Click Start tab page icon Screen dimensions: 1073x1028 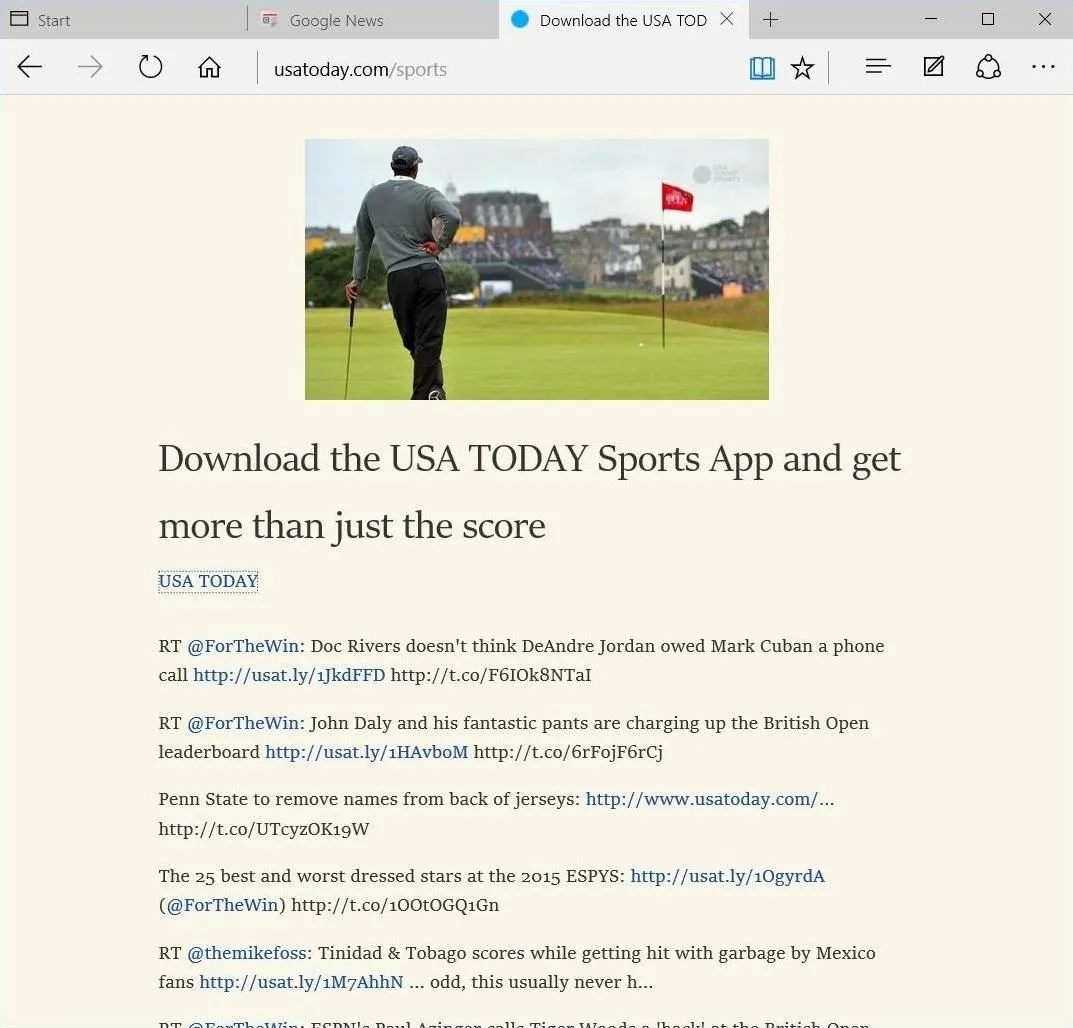19,18
